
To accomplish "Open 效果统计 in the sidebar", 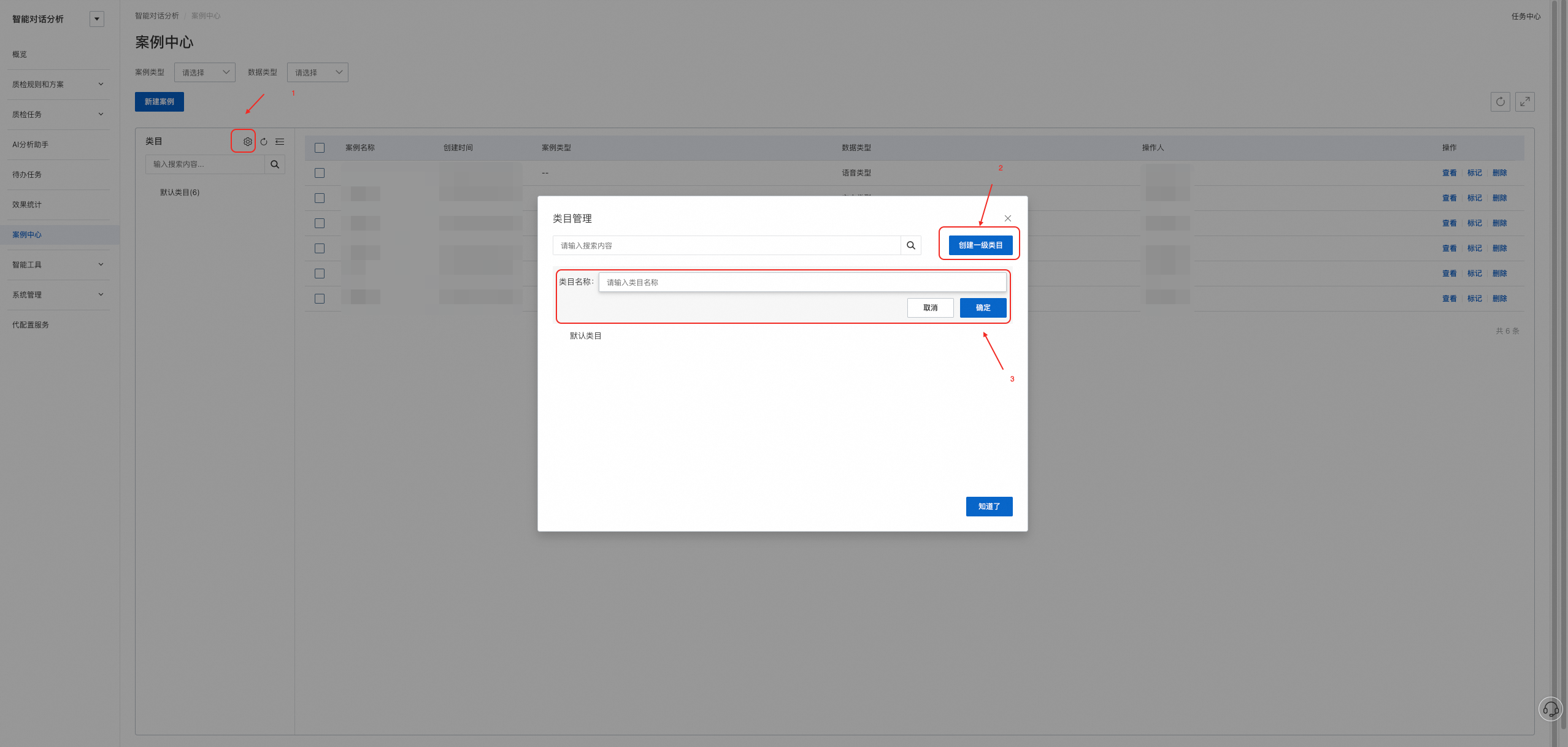I will click(x=27, y=205).
